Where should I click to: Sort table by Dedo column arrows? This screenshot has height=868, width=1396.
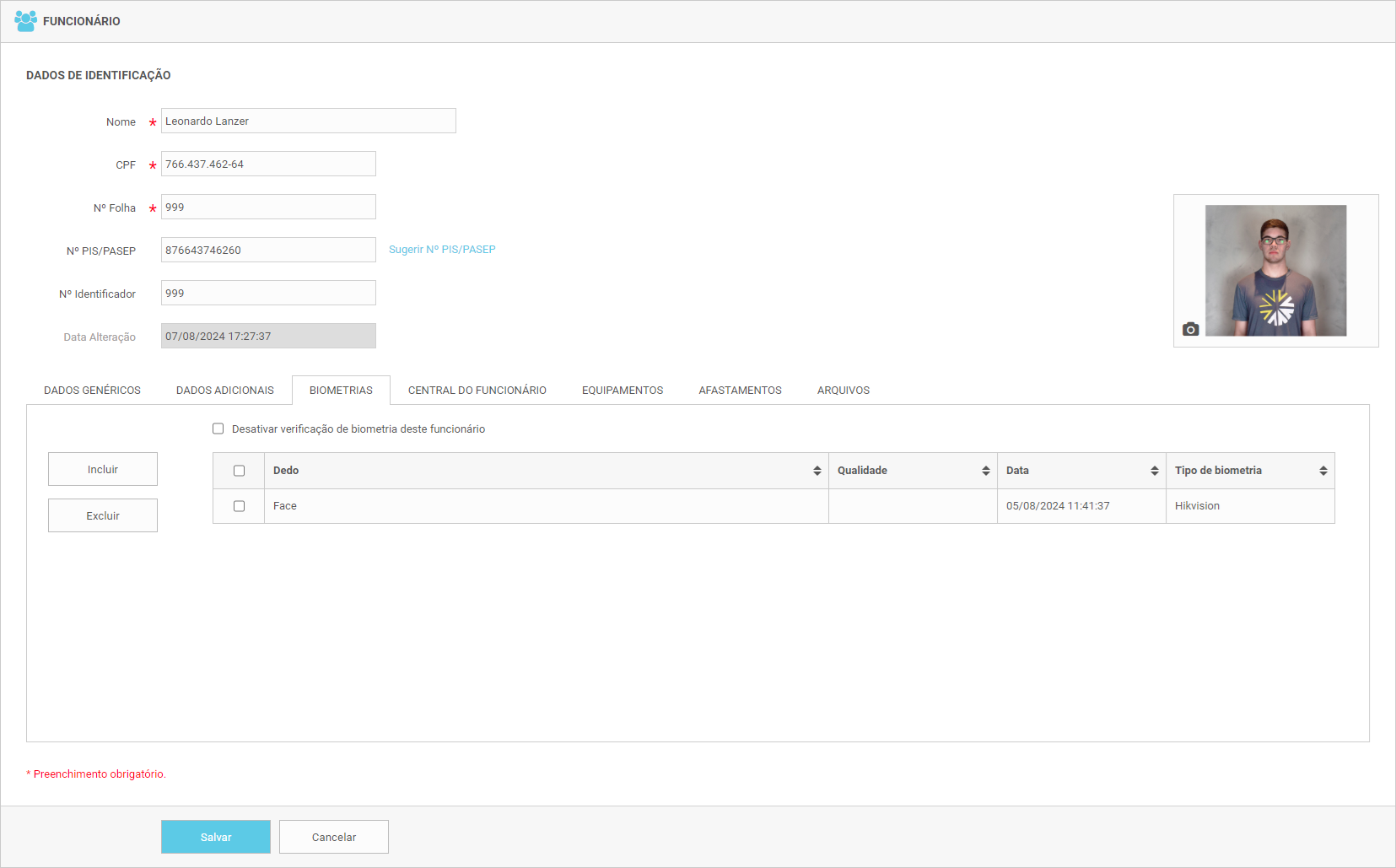pos(817,471)
